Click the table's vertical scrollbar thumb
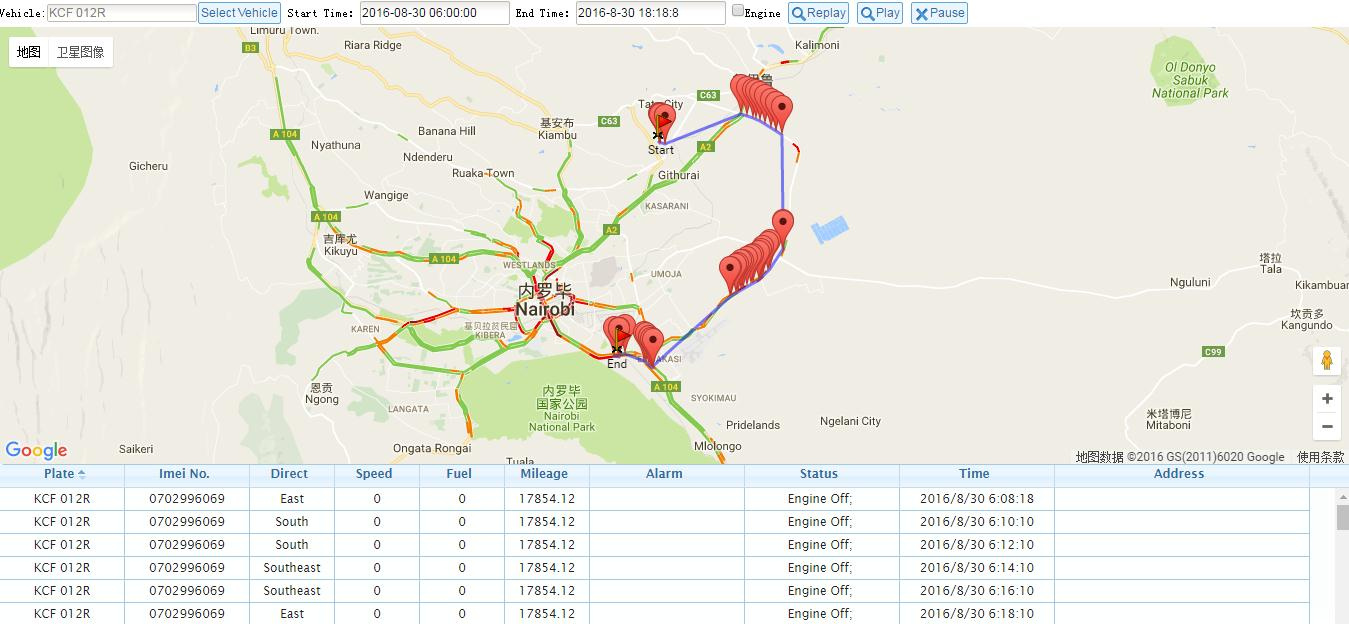The height and width of the screenshot is (624, 1349). click(1342, 517)
